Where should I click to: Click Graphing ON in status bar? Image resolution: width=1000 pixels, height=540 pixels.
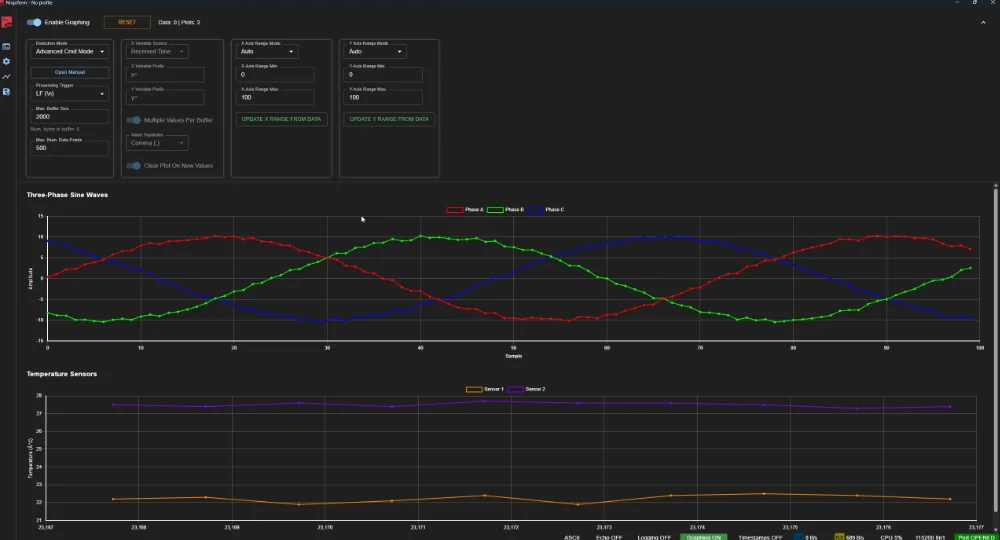[704, 537]
